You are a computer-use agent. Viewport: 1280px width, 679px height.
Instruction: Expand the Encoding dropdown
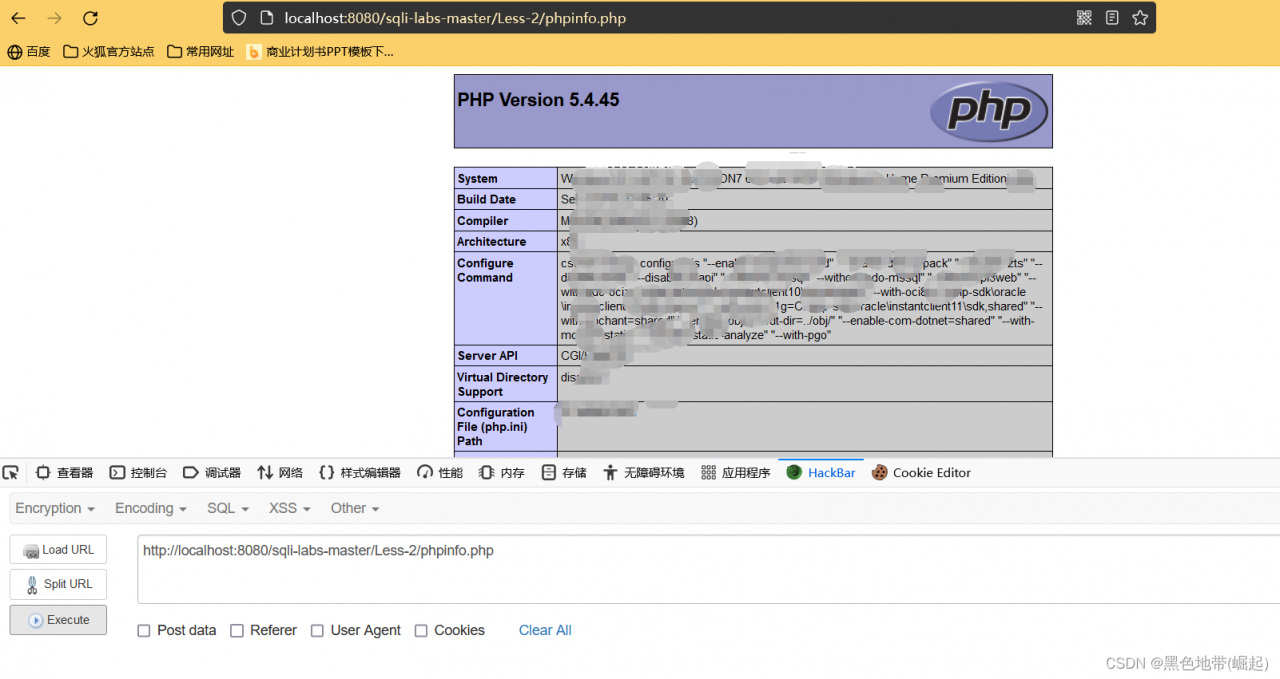coord(151,508)
